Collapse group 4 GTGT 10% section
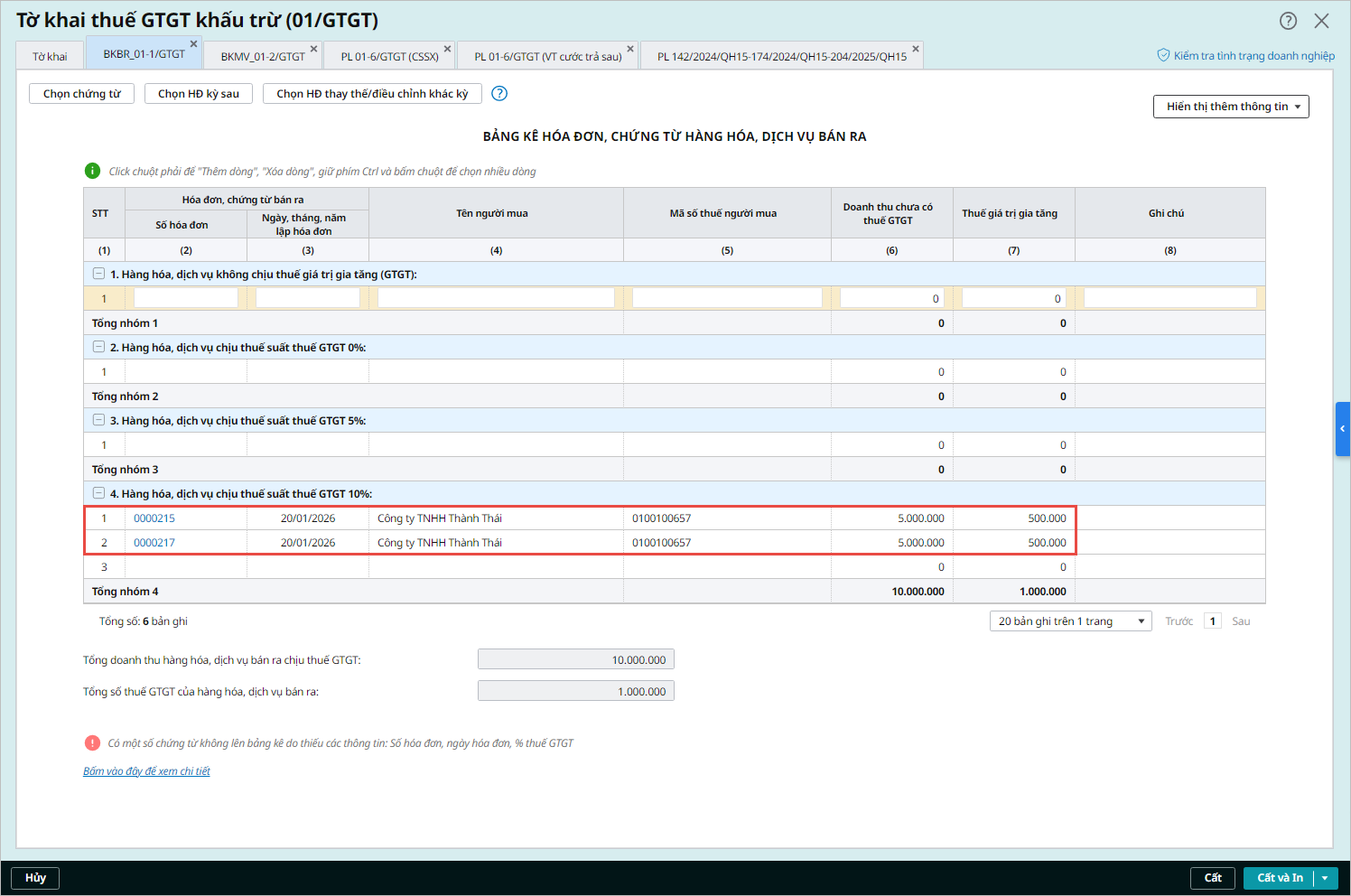Image resolution: width=1351 pixels, height=896 pixels. (x=98, y=493)
